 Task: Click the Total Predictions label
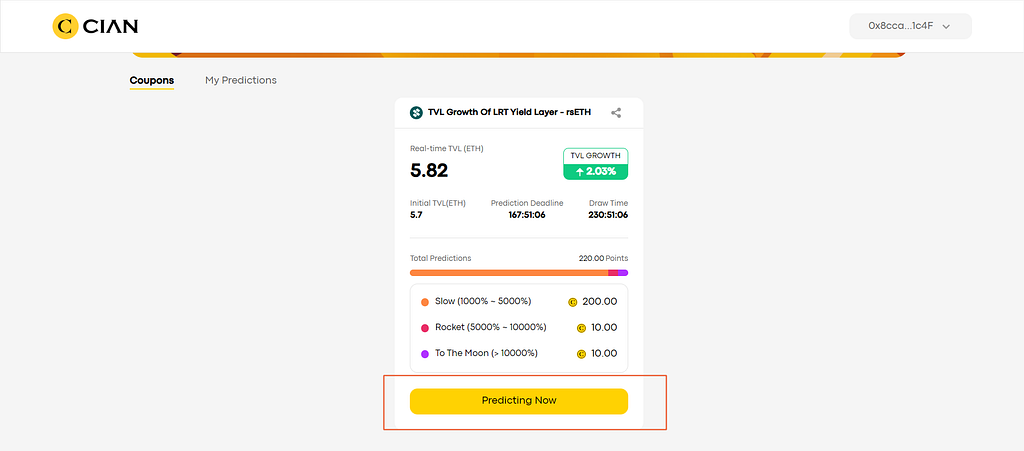[x=441, y=258]
